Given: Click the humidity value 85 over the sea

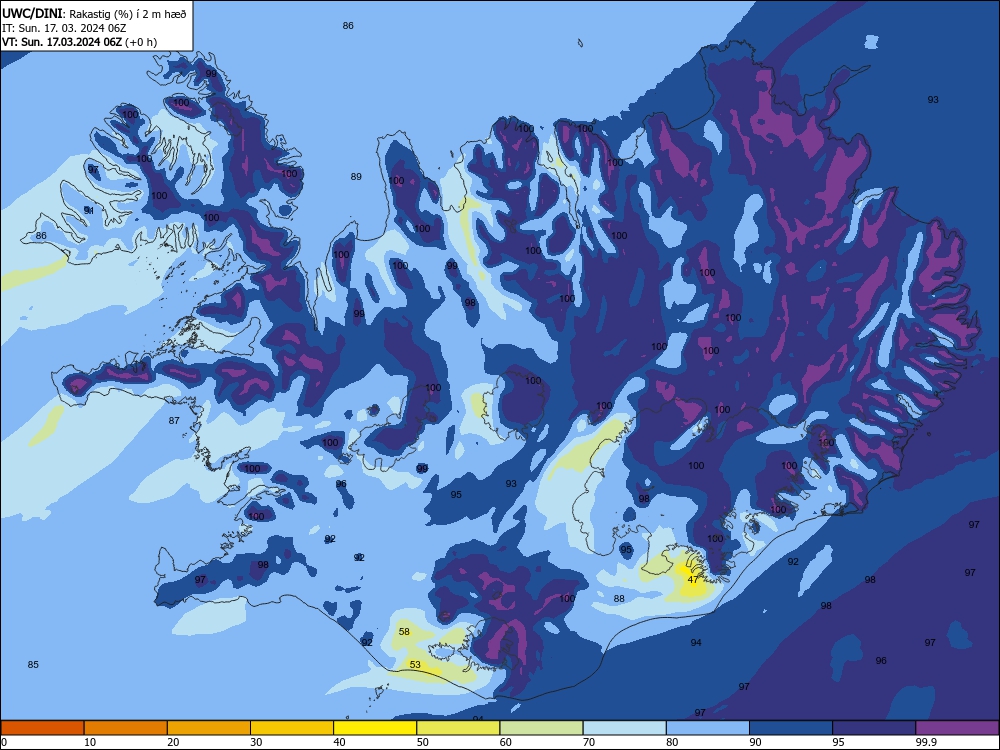Looking at the screenshot, I should (33, 665).
